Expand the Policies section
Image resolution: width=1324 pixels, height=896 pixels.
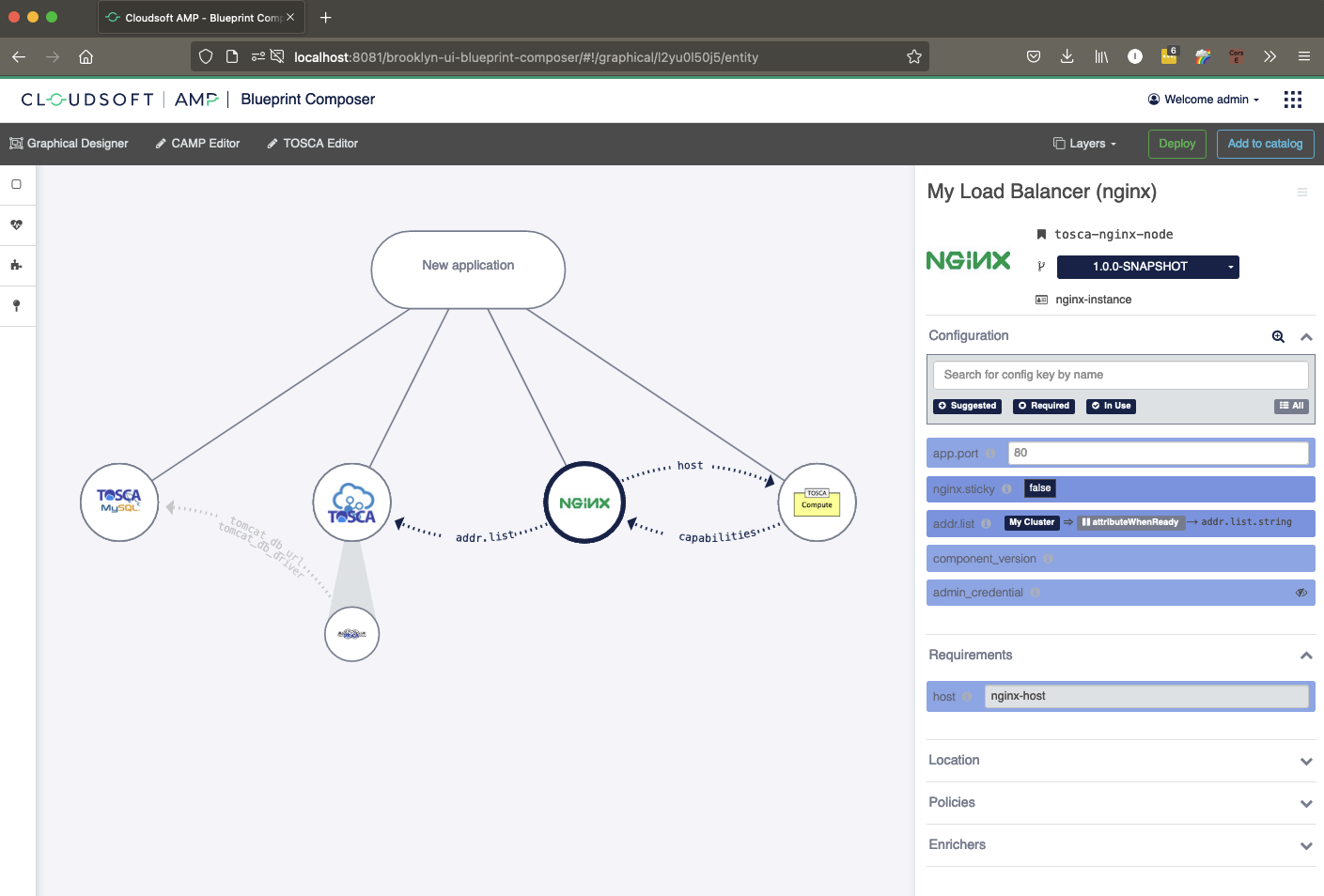click(x=1306, y=804)
